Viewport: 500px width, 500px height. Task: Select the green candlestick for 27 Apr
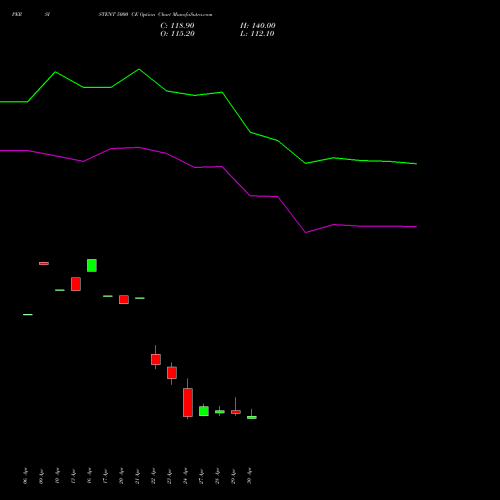click(x=204, y=411)
